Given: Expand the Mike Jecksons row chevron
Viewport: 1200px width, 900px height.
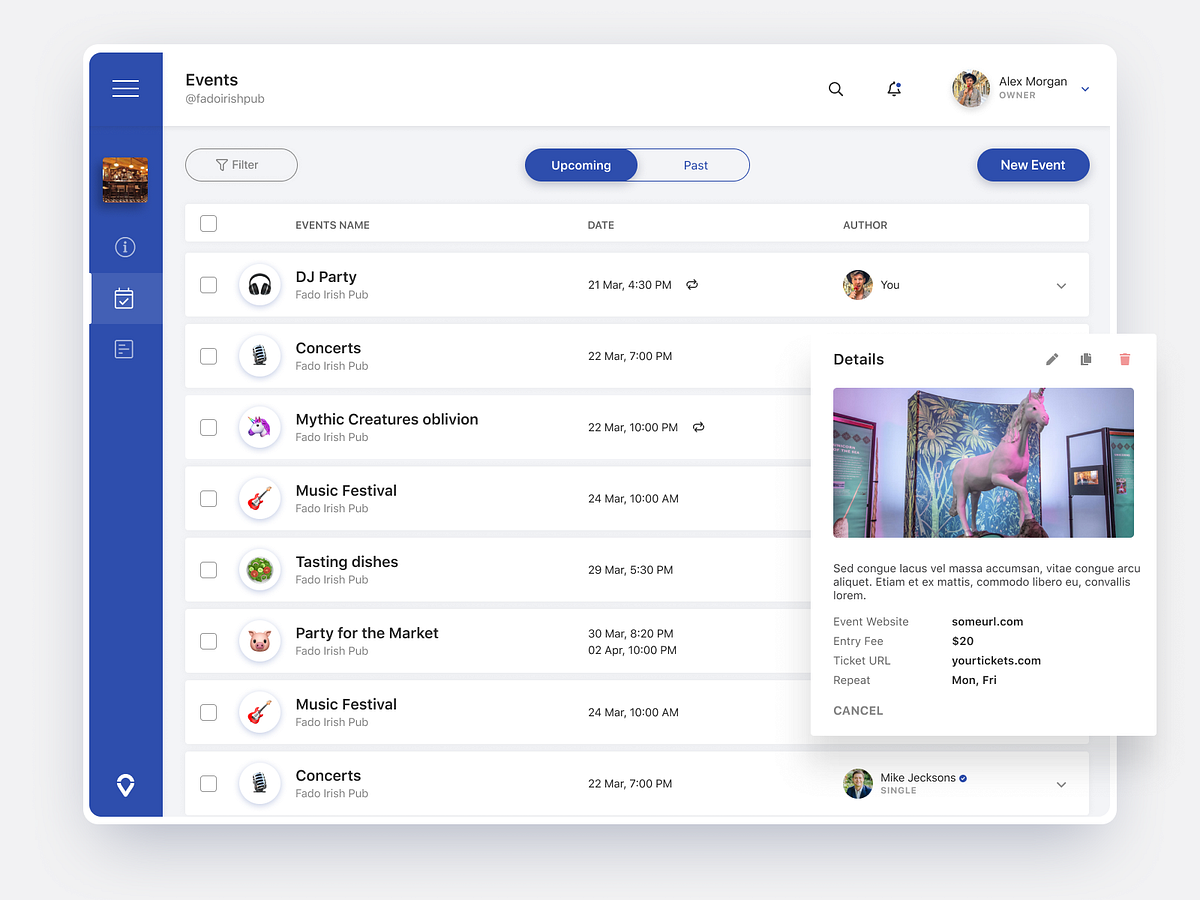Looking at the screenshot, I should pos(1061,785).
